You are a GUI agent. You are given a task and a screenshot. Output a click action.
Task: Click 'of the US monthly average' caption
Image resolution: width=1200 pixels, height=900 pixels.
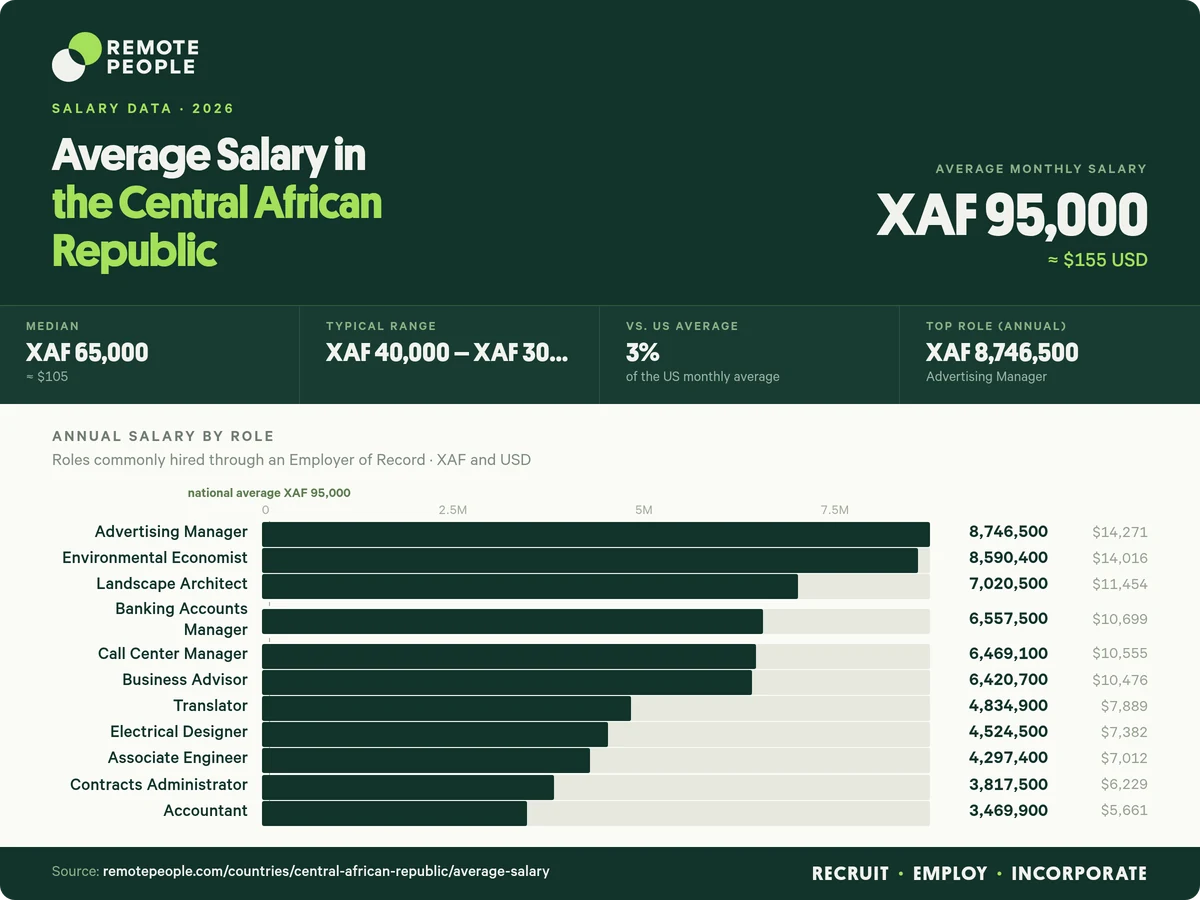coord(703,377)
